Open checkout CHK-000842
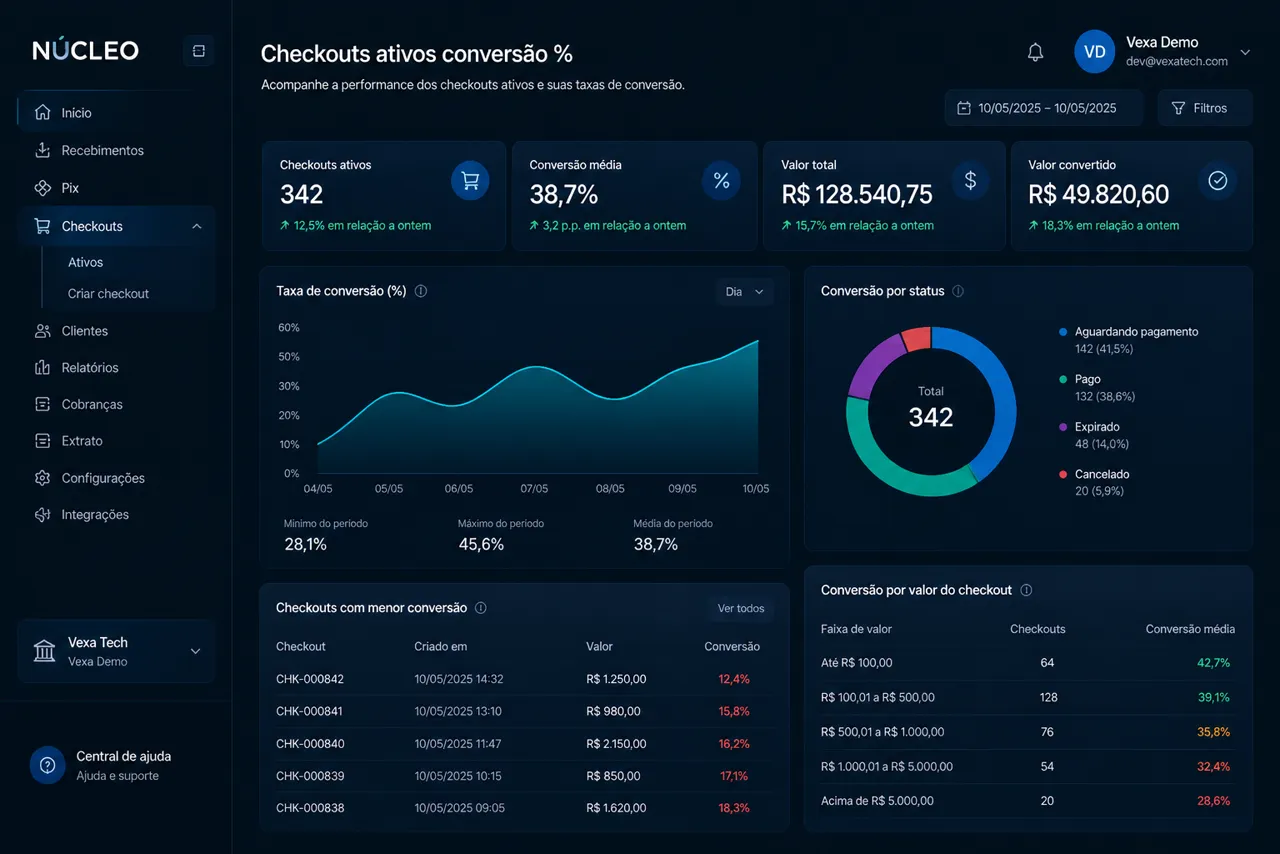The width and height of the screenshot is (1280, 854). [310, 679]
